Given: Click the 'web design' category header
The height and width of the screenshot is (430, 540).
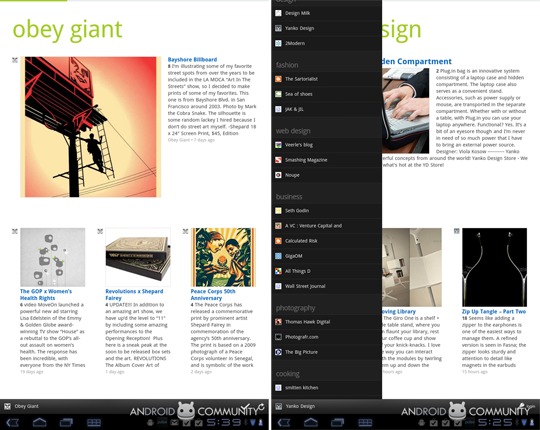Looking at the screenshot, I should click(293, 131).
